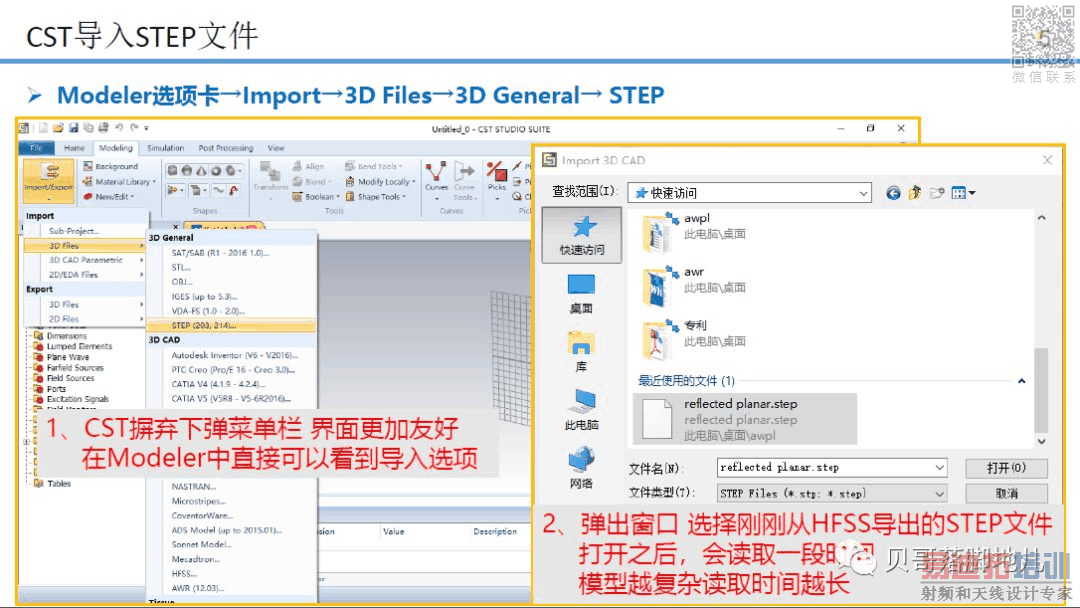Choose STL import entry
This screenshot has width=1080, height=608.
point(181,267)
